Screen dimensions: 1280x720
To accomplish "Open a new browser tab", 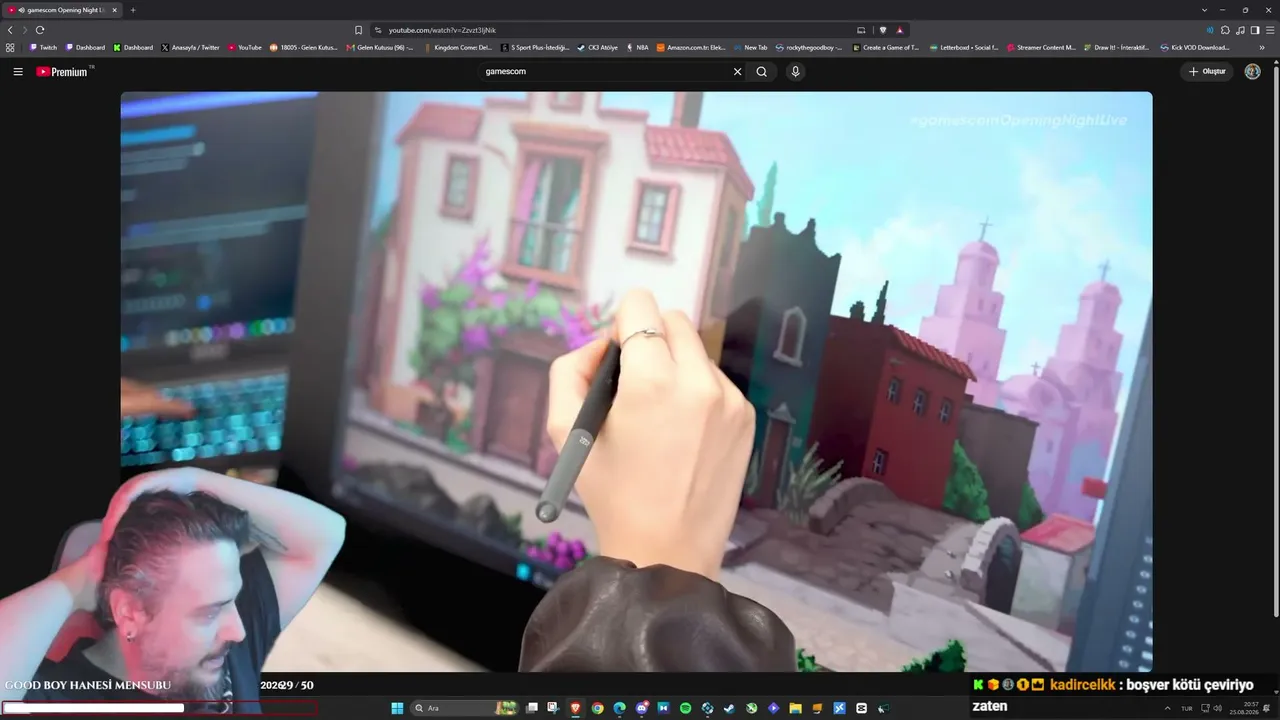I will pos(133,10).
